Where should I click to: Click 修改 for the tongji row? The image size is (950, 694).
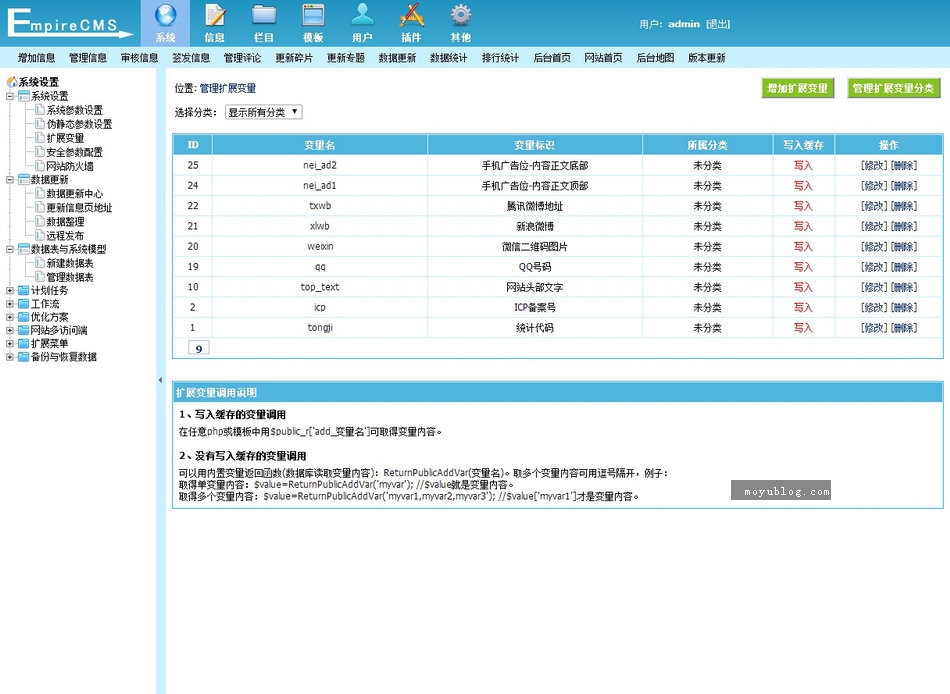pyautogui.click(x=874, y=328)
